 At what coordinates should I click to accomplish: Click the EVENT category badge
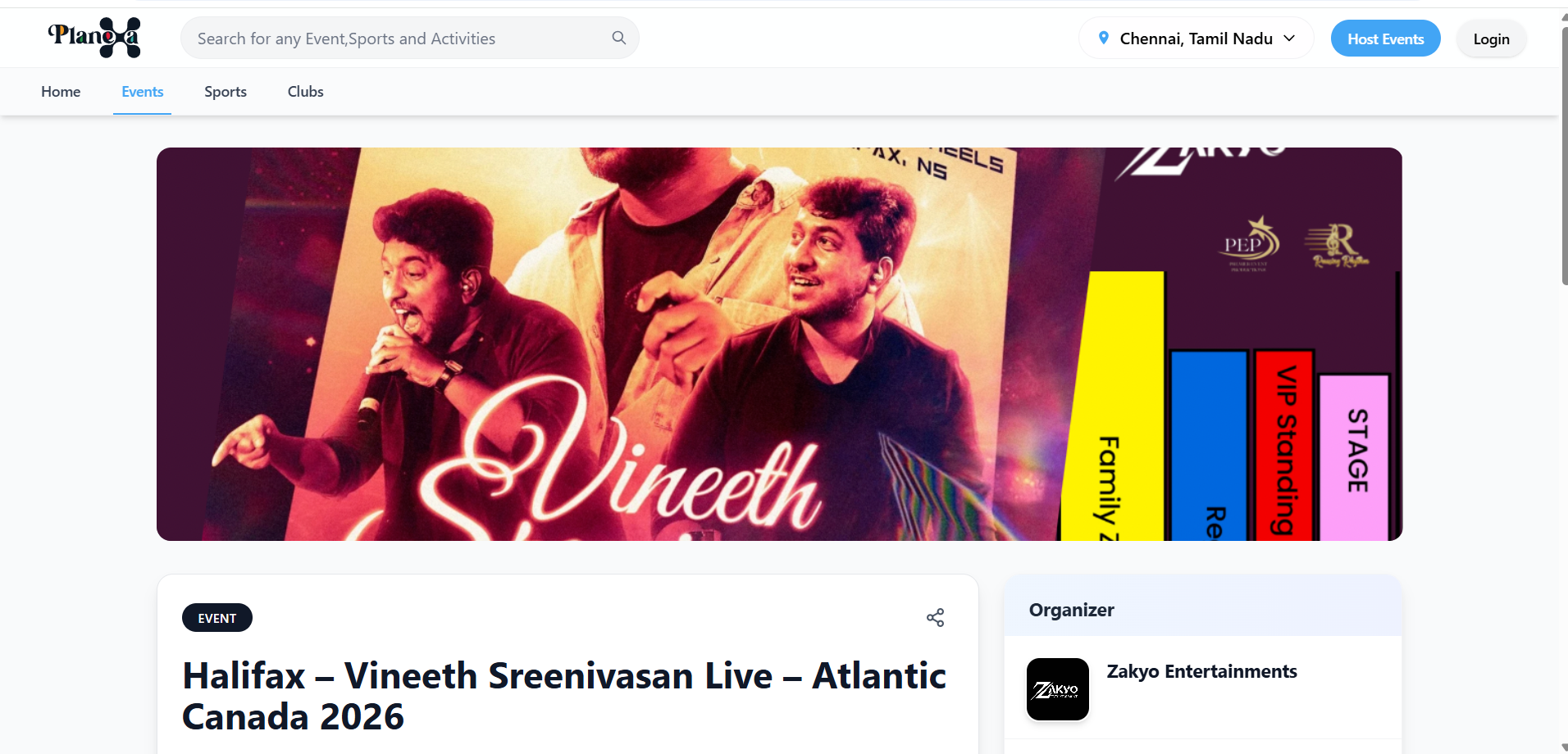tap(217, 618)
